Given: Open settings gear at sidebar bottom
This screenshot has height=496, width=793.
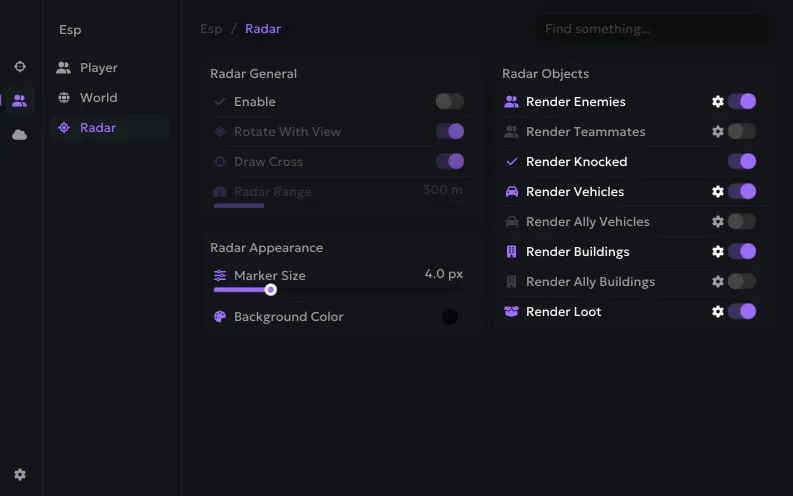Looking at the screenshot, I should click(20, 475).
